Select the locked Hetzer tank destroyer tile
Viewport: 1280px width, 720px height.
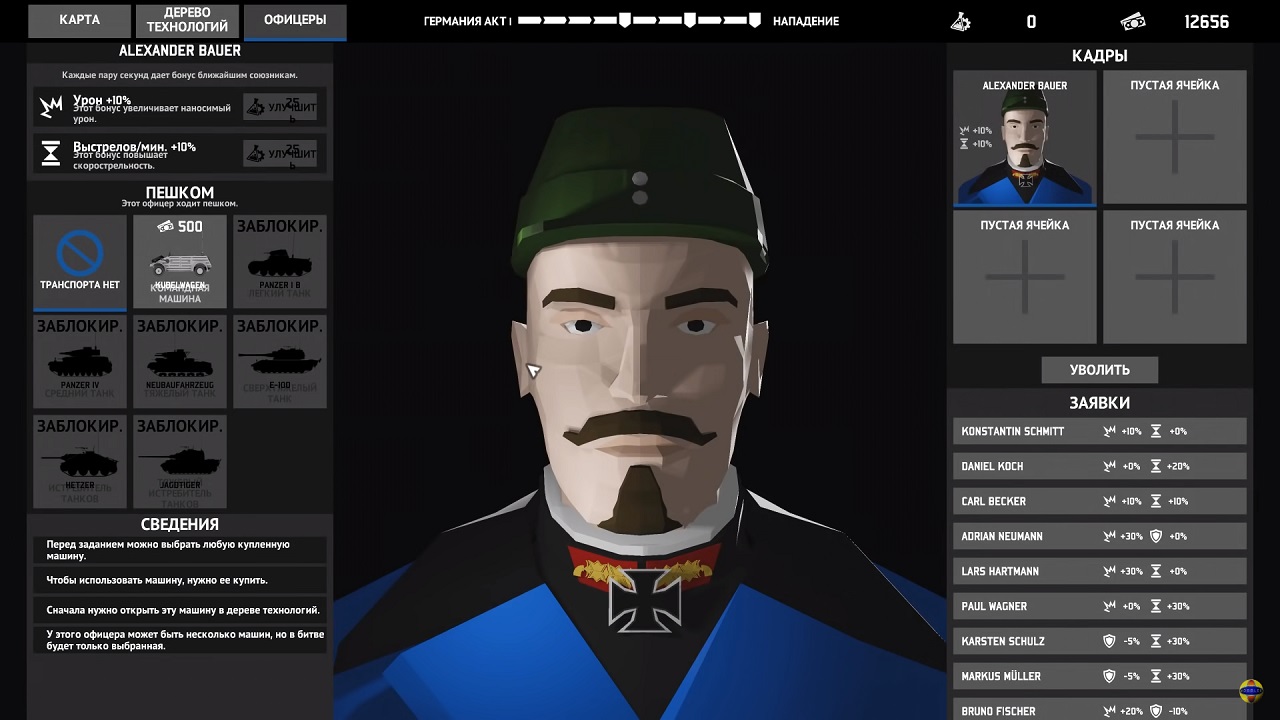click(80, 462)
